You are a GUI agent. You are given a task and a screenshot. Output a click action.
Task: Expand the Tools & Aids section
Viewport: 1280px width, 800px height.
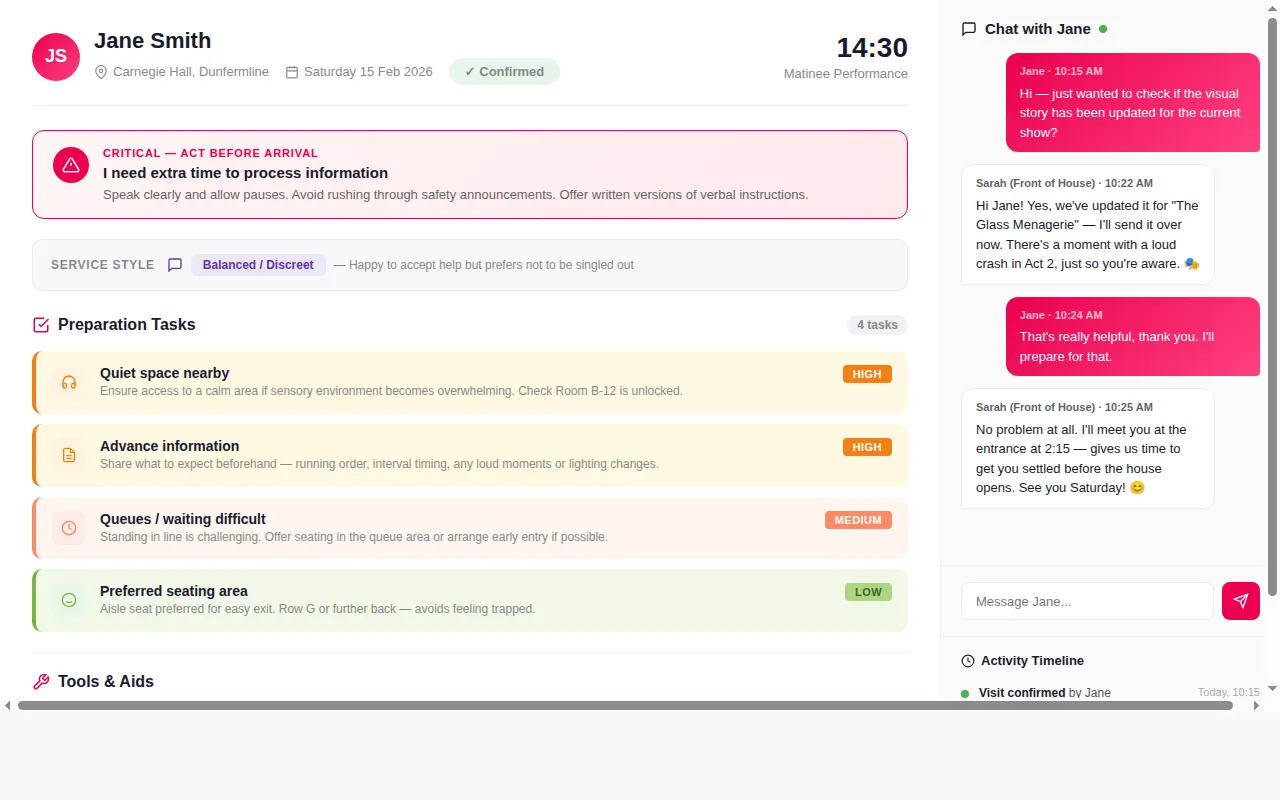point(105,681)
